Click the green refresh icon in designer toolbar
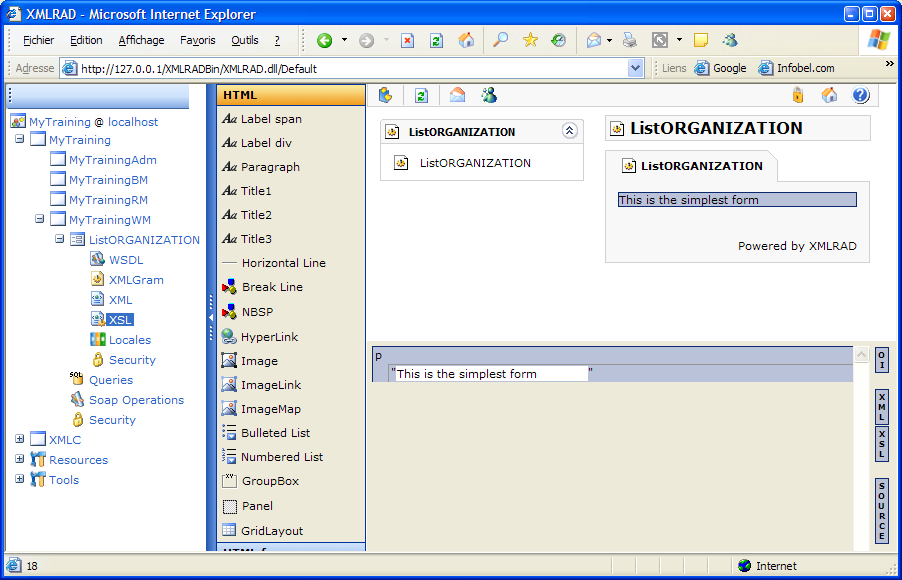 click(421, 96)
